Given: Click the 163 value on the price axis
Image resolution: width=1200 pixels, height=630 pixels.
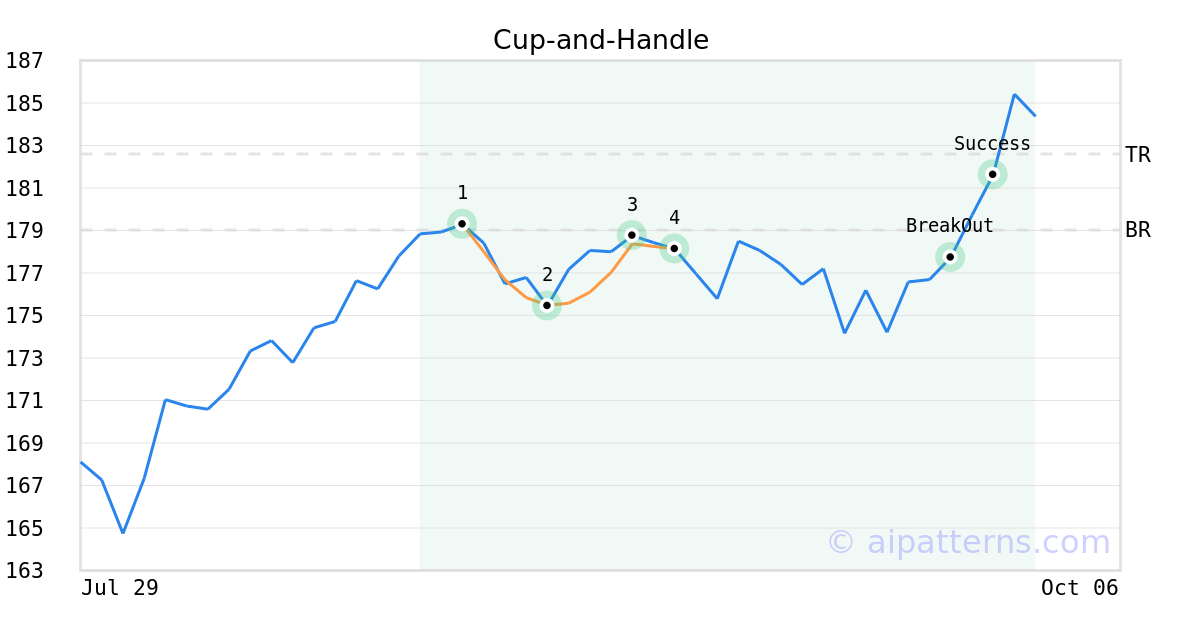Looking at the screenshot, I should [25, 571].
